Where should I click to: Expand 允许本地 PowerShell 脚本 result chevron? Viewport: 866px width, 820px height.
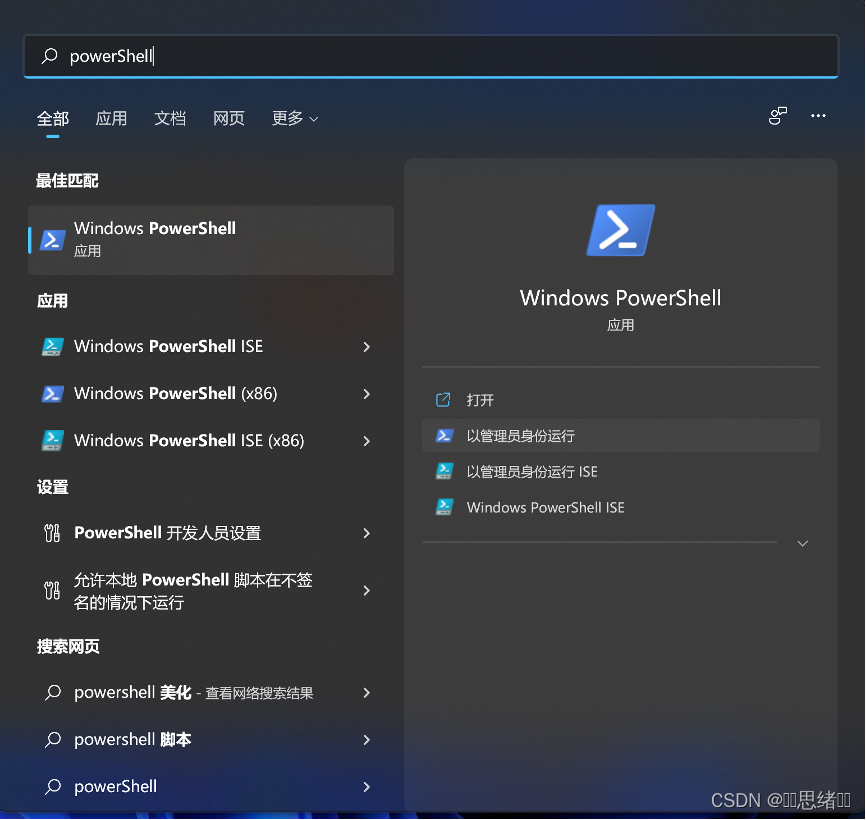click(x=367, y=591)
